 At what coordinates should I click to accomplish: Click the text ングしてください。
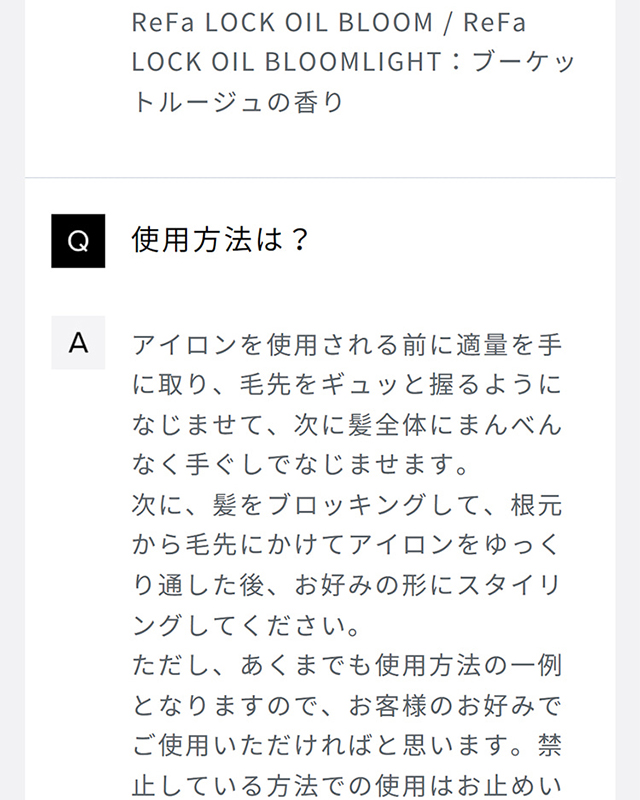pos(246,625)
